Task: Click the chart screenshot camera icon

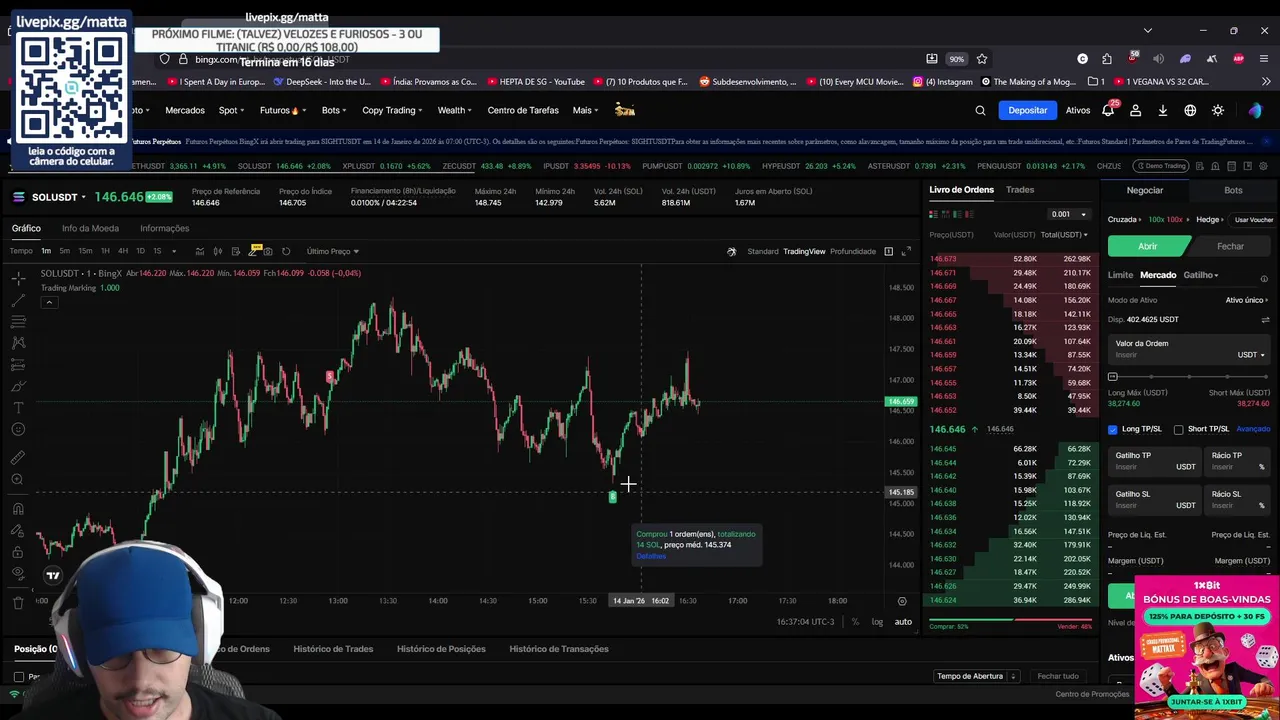Action: [268, 251]
